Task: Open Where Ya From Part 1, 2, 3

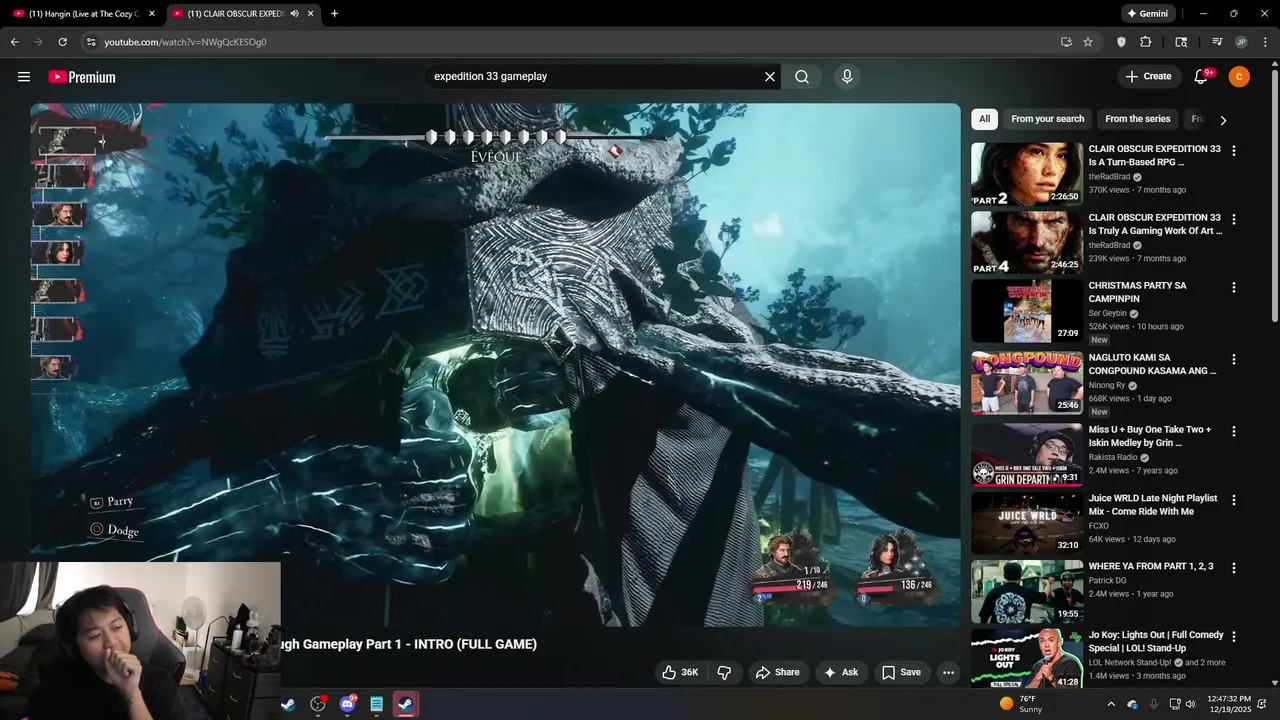Action: click(1151, 566)
